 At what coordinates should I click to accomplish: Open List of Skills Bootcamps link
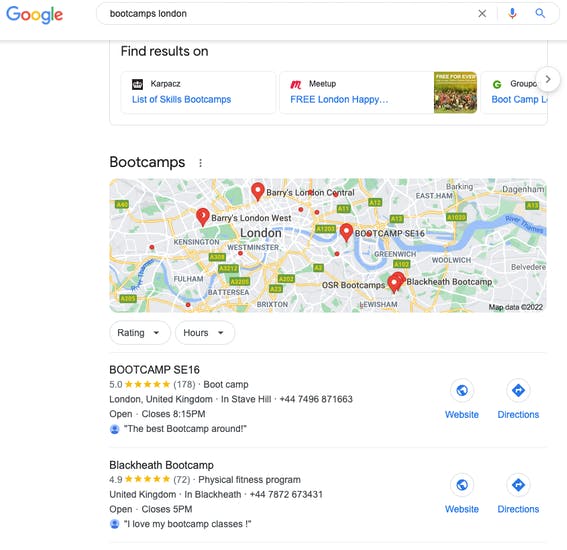[181, 99]
